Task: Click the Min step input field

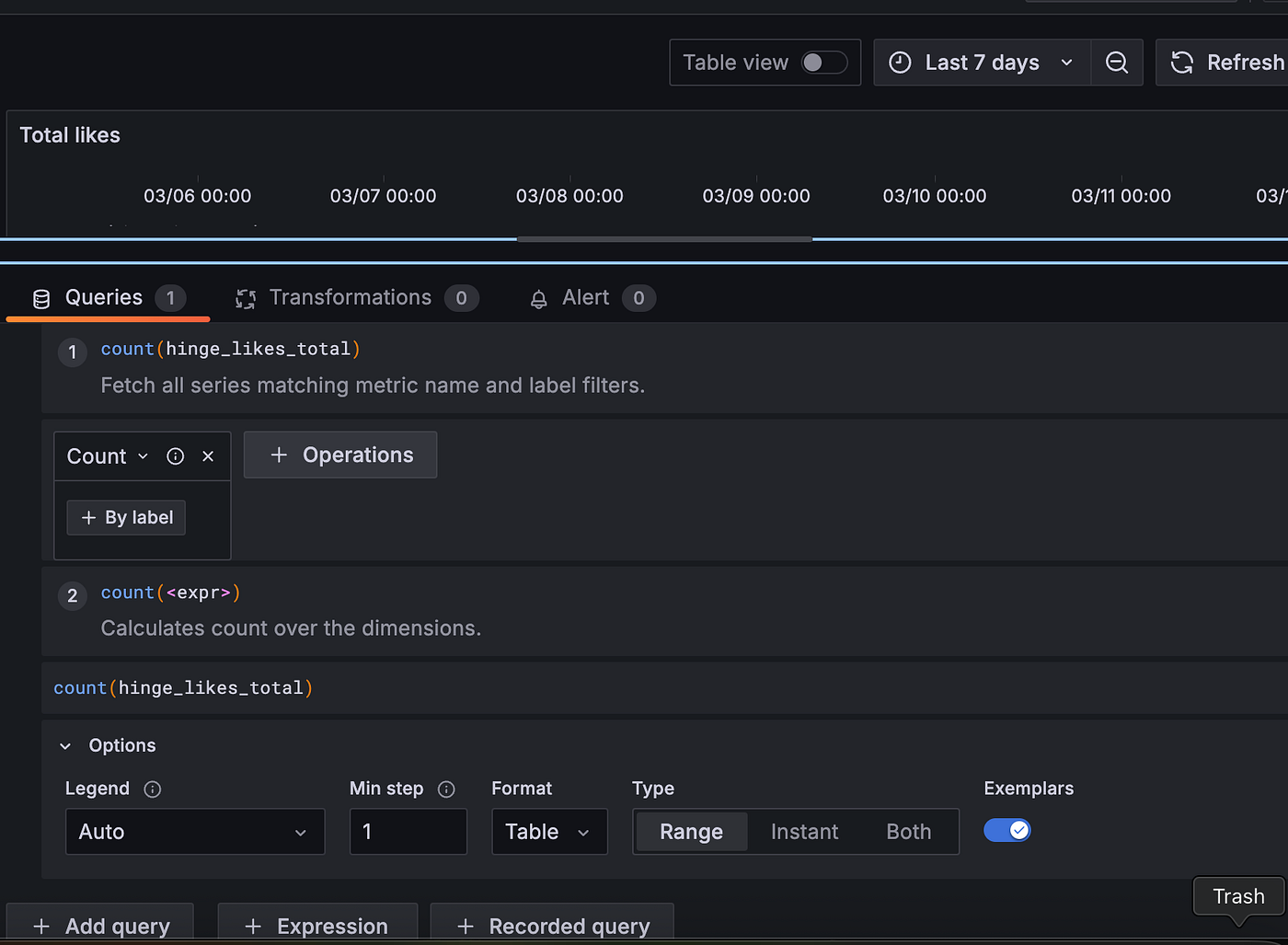Action: (x=408, y=832)
